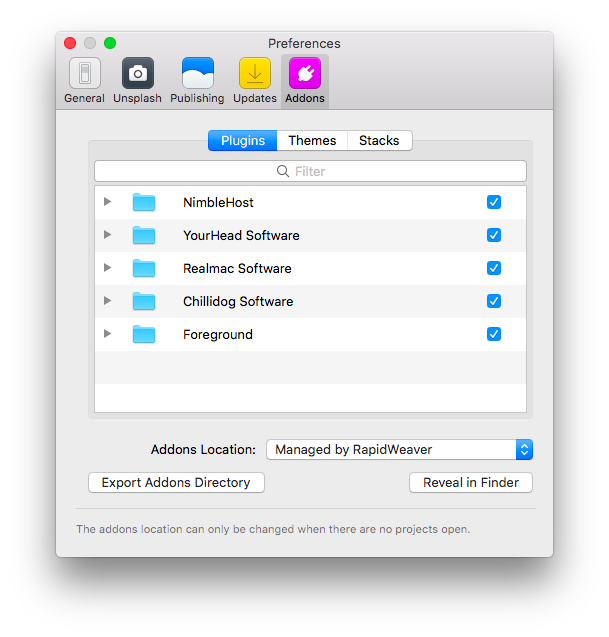Switch to the Themes tab
Viewport: 609px width, 637px height.
point(312,141)
